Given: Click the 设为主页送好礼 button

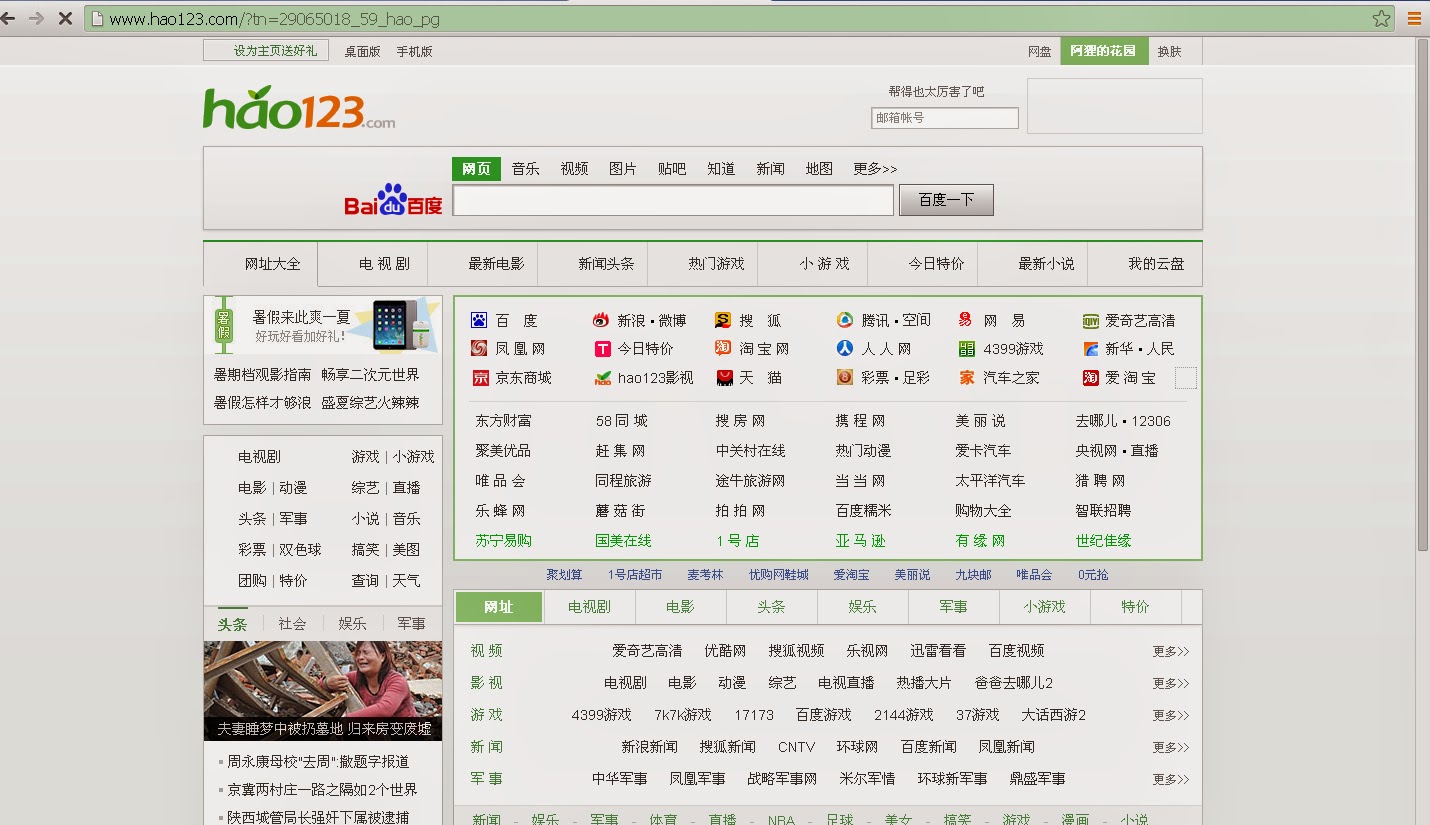Looking at the screenshot, I should tap(266, 51).
